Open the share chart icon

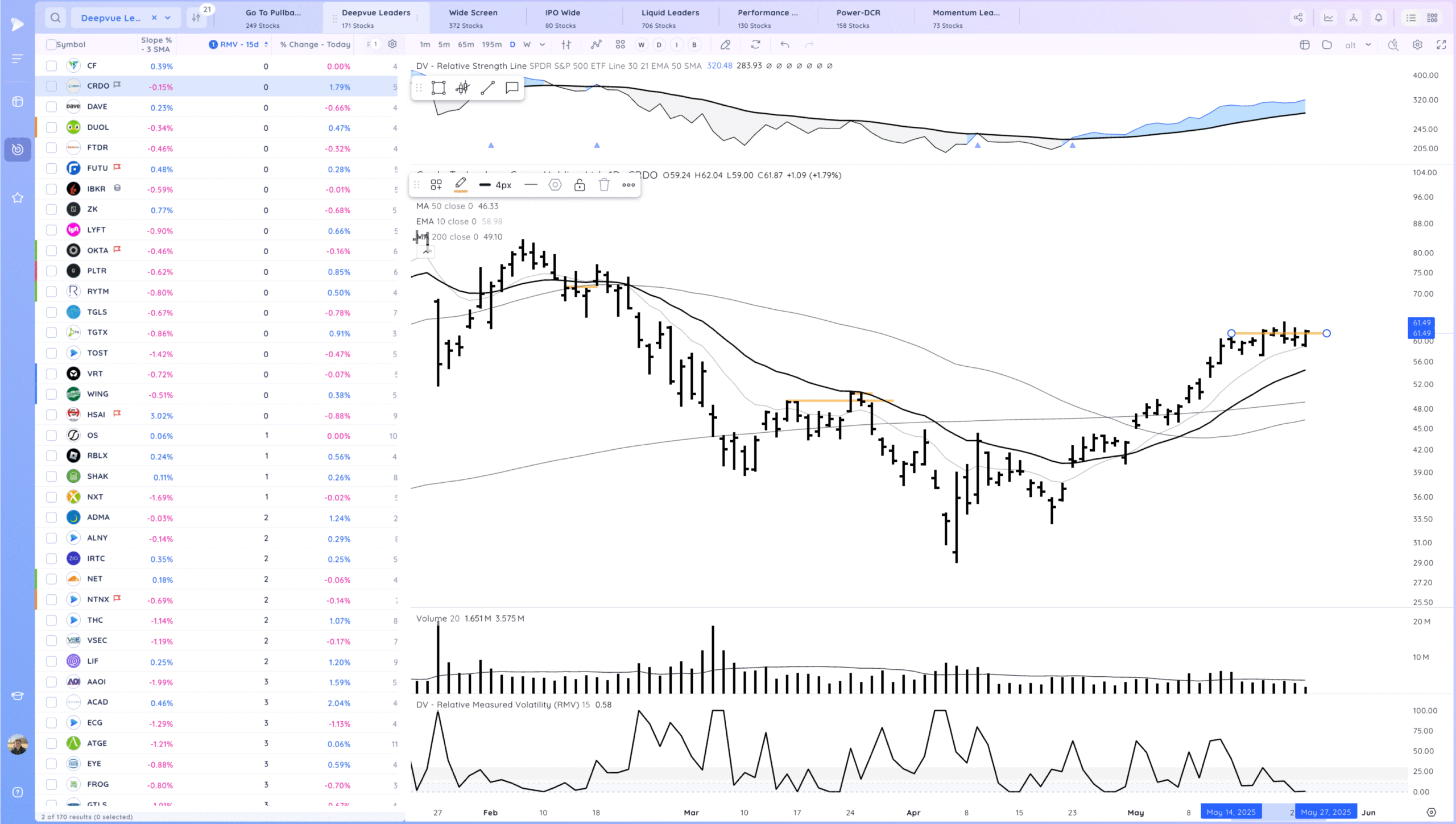tap(1298, 18)
